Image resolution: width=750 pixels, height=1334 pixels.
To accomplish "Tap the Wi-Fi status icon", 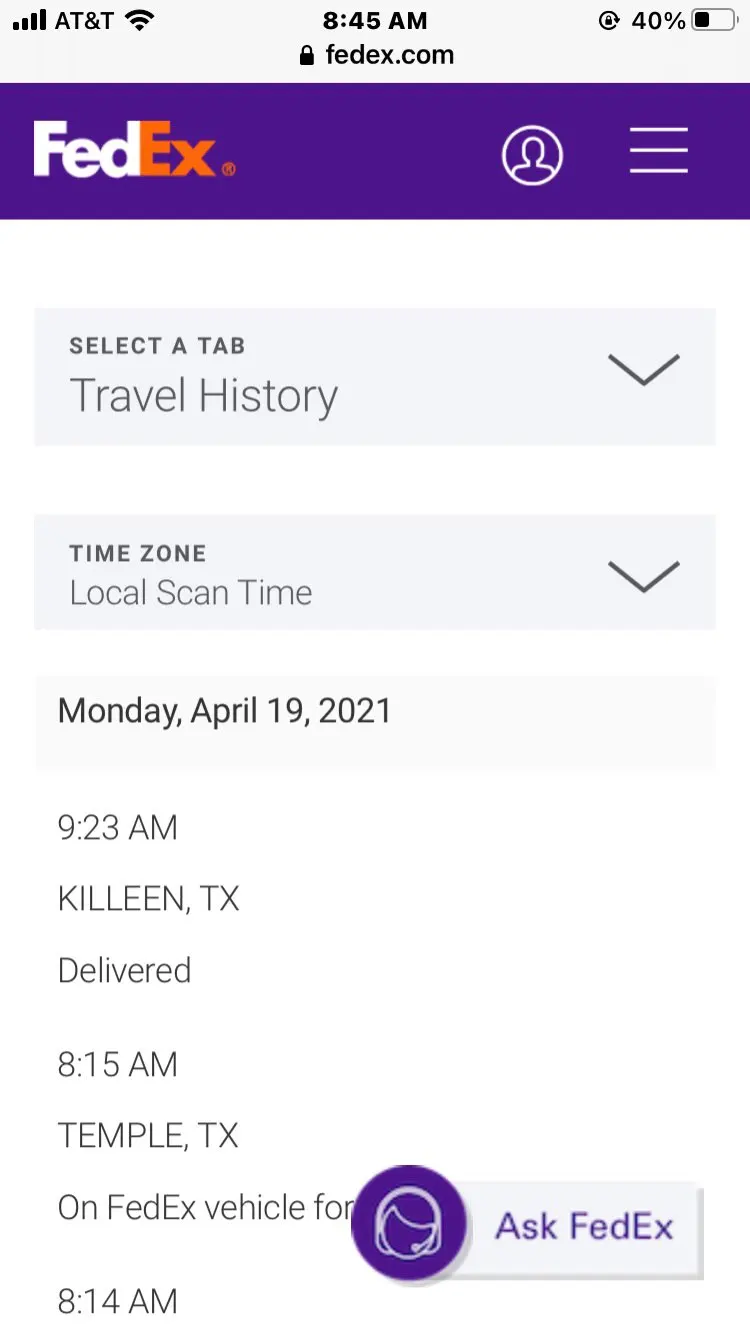I will coord(142,20).
